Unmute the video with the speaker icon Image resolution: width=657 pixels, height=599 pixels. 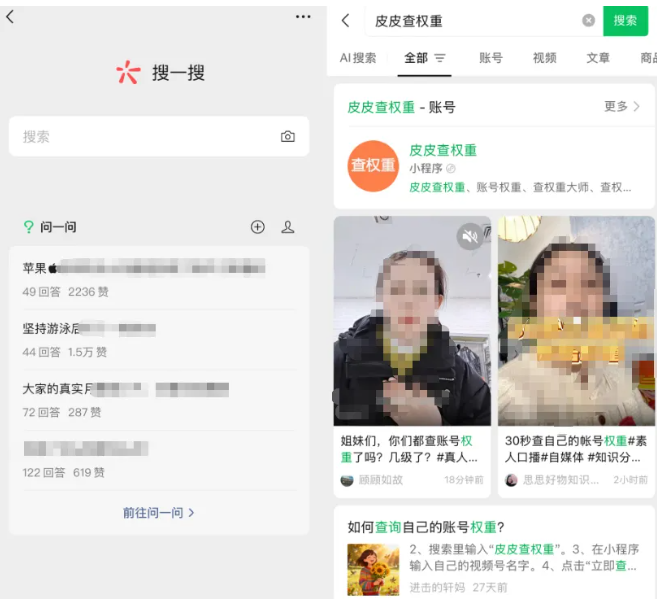[470, 237]
